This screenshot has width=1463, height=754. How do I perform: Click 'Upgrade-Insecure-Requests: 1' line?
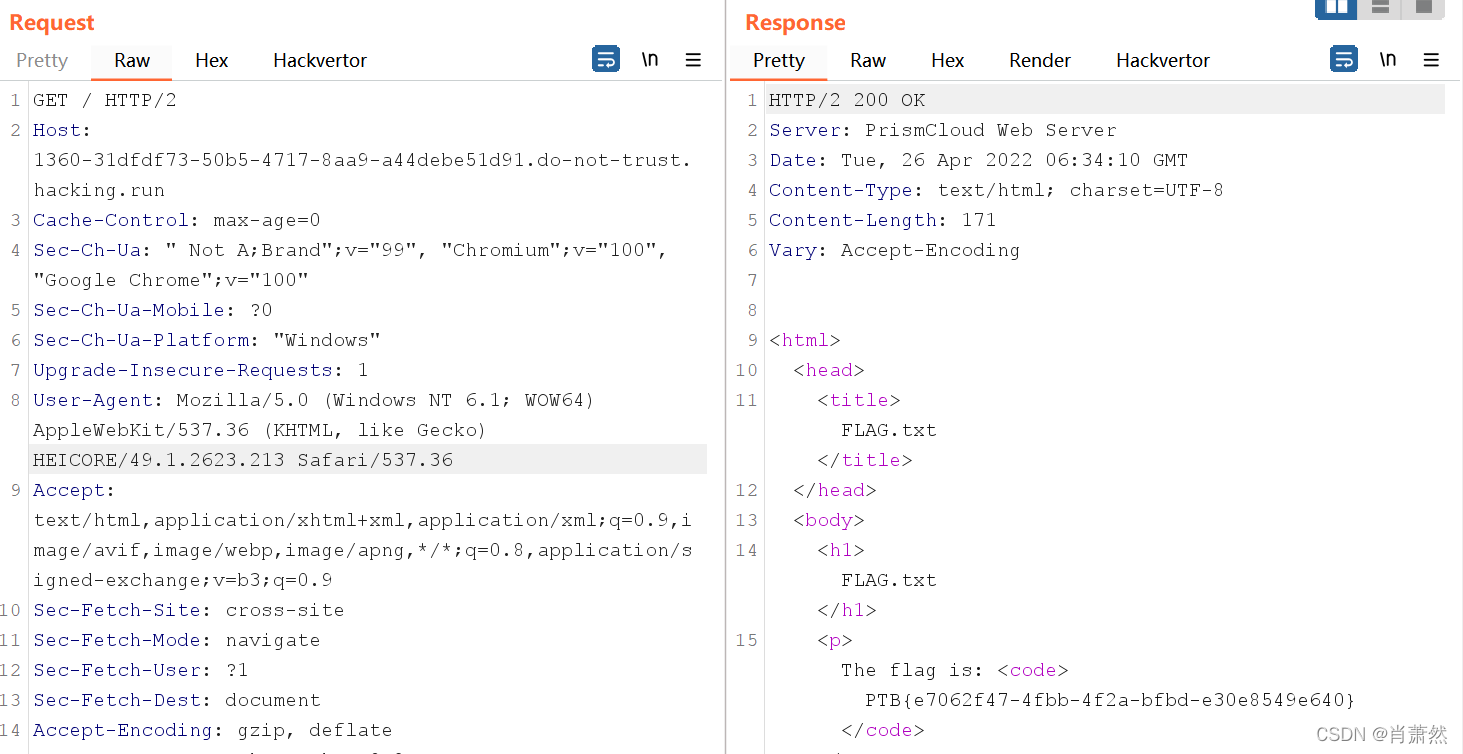point(201,370)
